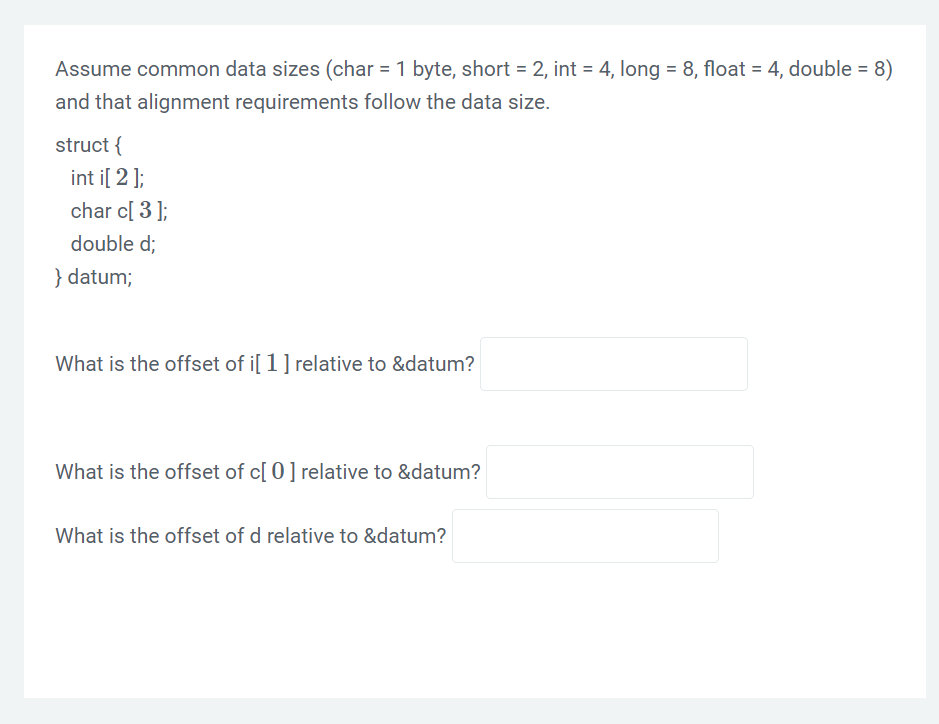Click the struct declaration line
The image size is (939, 724).
point(87,145)
